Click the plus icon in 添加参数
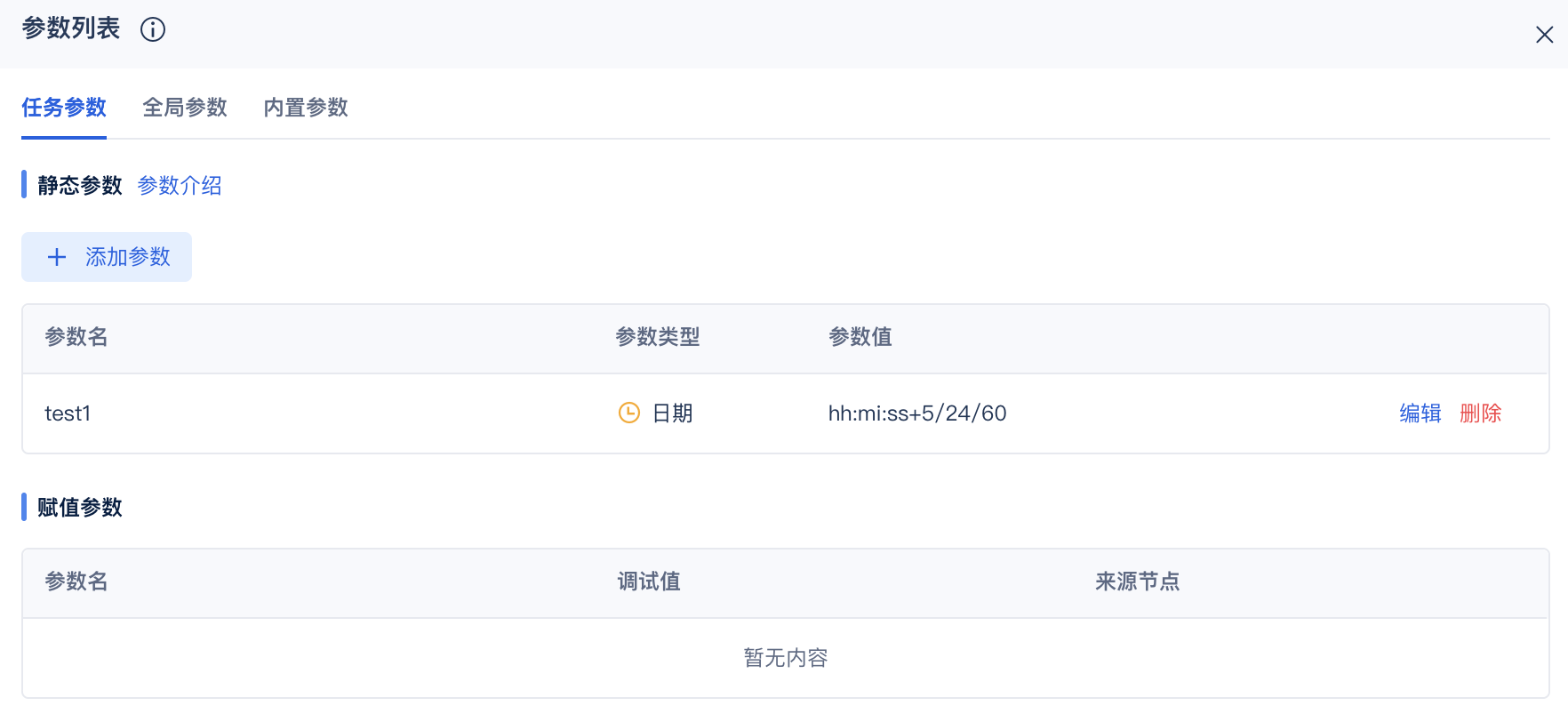 [57, 257]
